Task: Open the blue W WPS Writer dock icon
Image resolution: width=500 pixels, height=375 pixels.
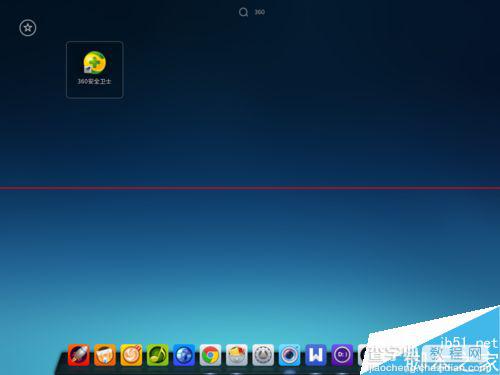Action: click(x=315, y=355)
